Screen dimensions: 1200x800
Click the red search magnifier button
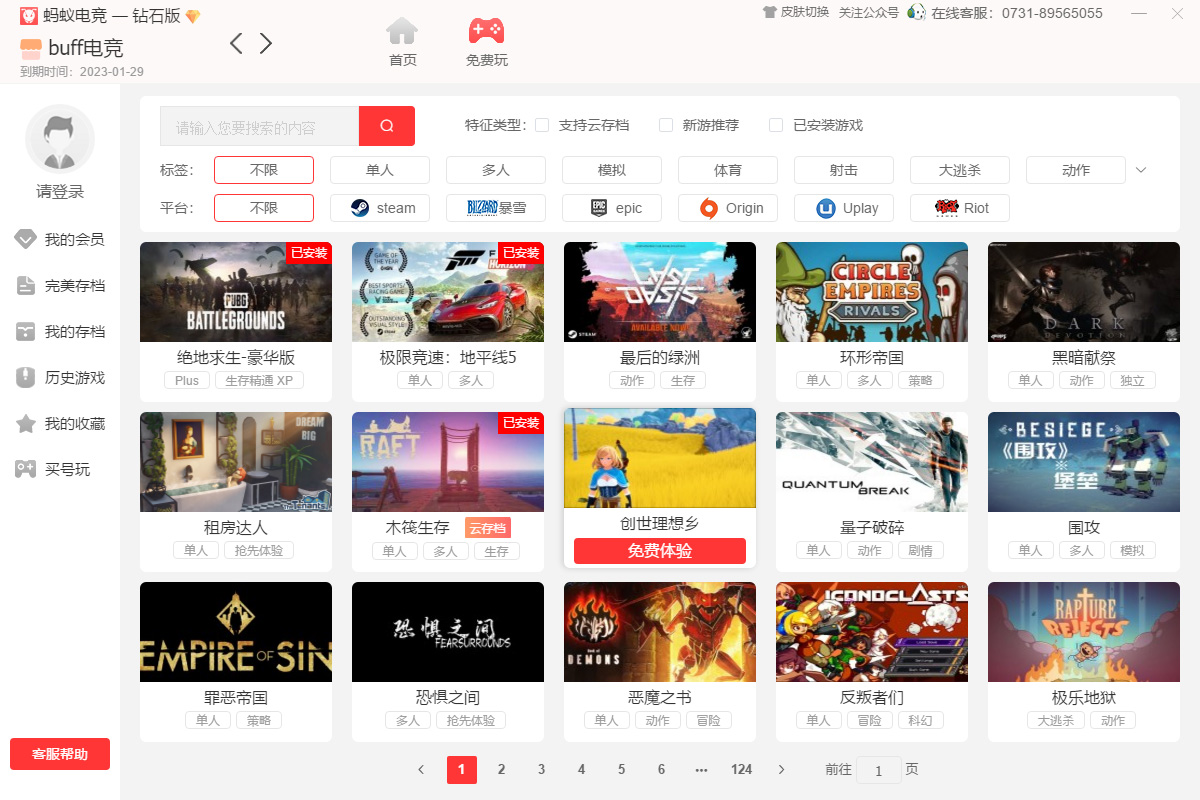[x=387, y=126]
